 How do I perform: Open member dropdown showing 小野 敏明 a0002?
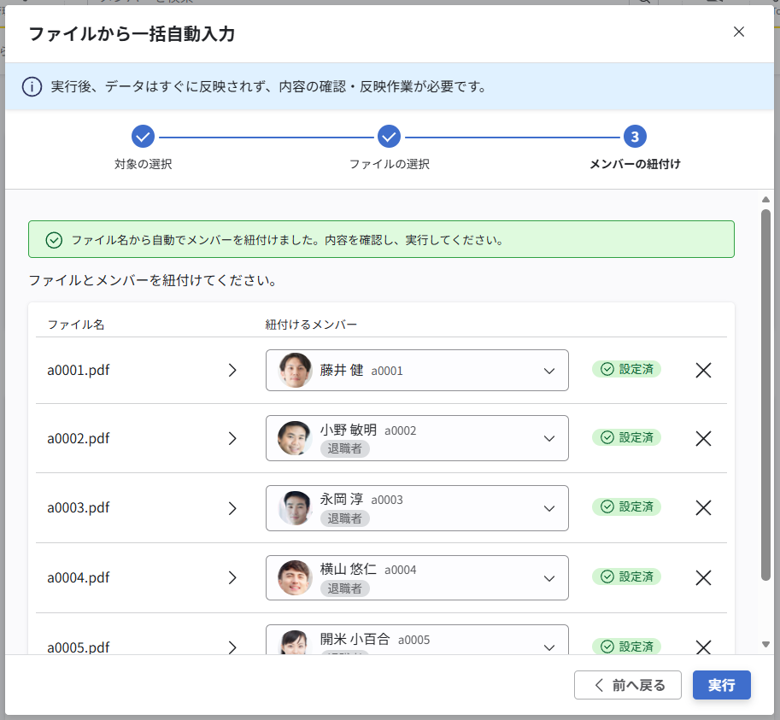[x=417, y=438]
